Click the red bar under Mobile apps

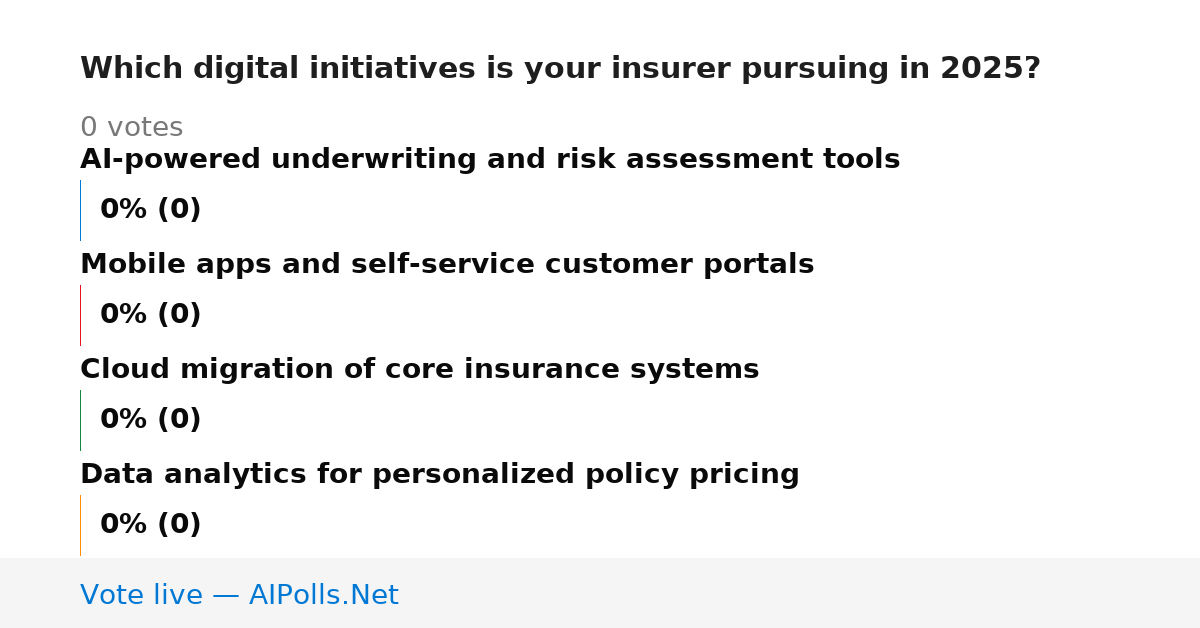tap(80, 315)
